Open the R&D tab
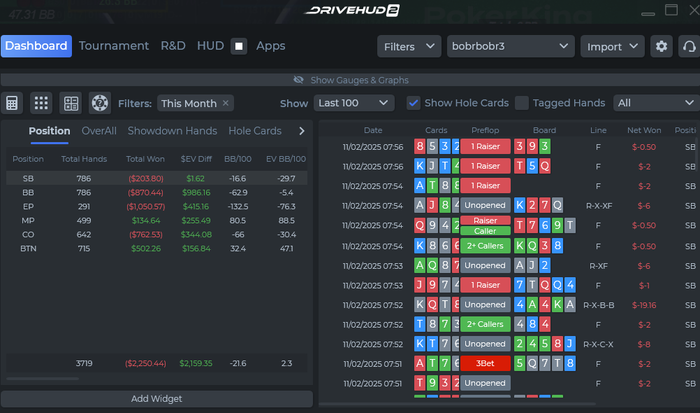This screenshot has width=700, height=413. [x=173, y=46]
